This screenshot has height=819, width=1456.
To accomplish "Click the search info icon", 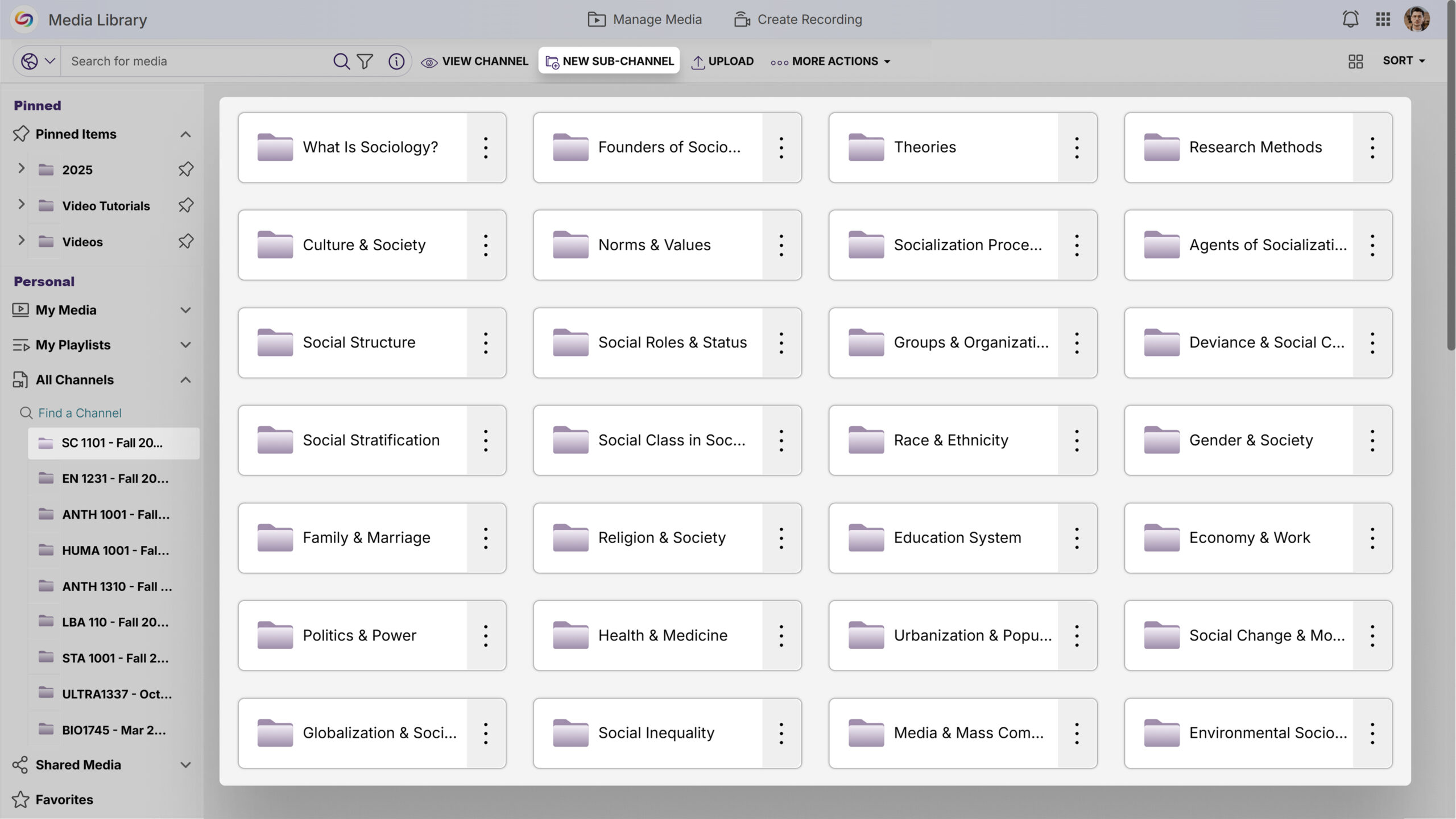I will 396,61.
